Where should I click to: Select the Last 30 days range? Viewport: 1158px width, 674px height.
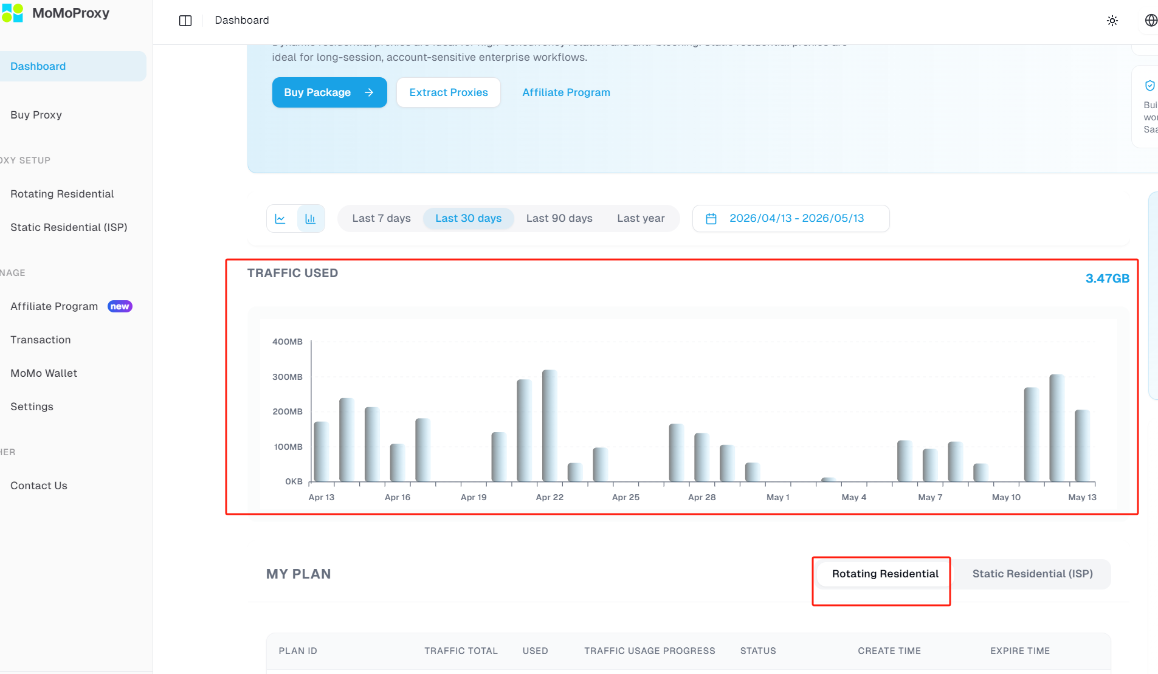(x=468, y=219)
